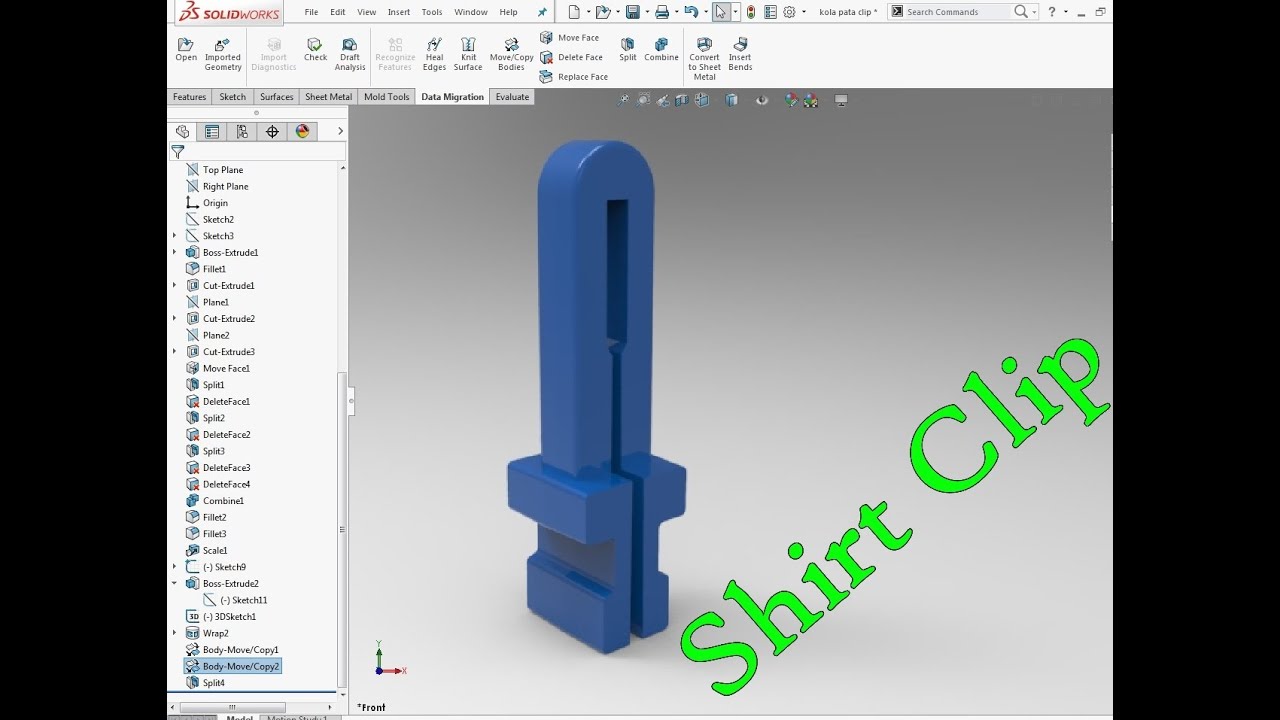Expand the Wrap2 feature node
The width and height of the screenshot is (1280, 720).
175,633
